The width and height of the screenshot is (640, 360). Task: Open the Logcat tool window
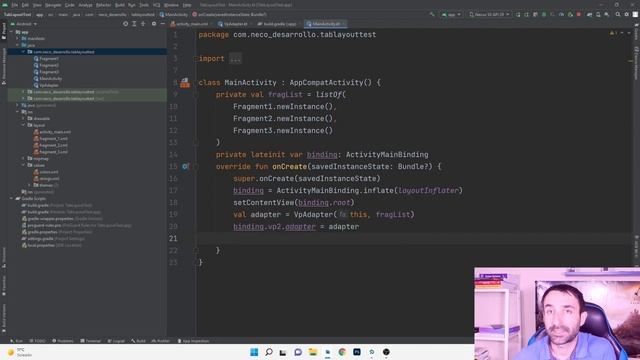(x=116, y=341)
